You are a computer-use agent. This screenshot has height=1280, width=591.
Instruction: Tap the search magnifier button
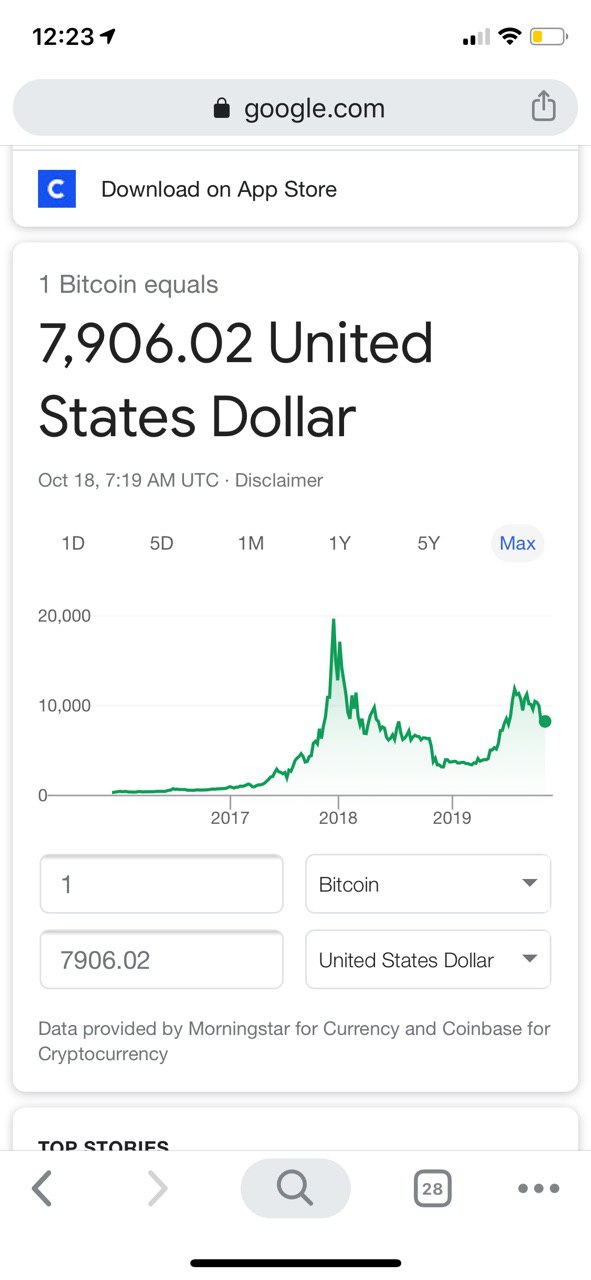tap(295, 1188)
